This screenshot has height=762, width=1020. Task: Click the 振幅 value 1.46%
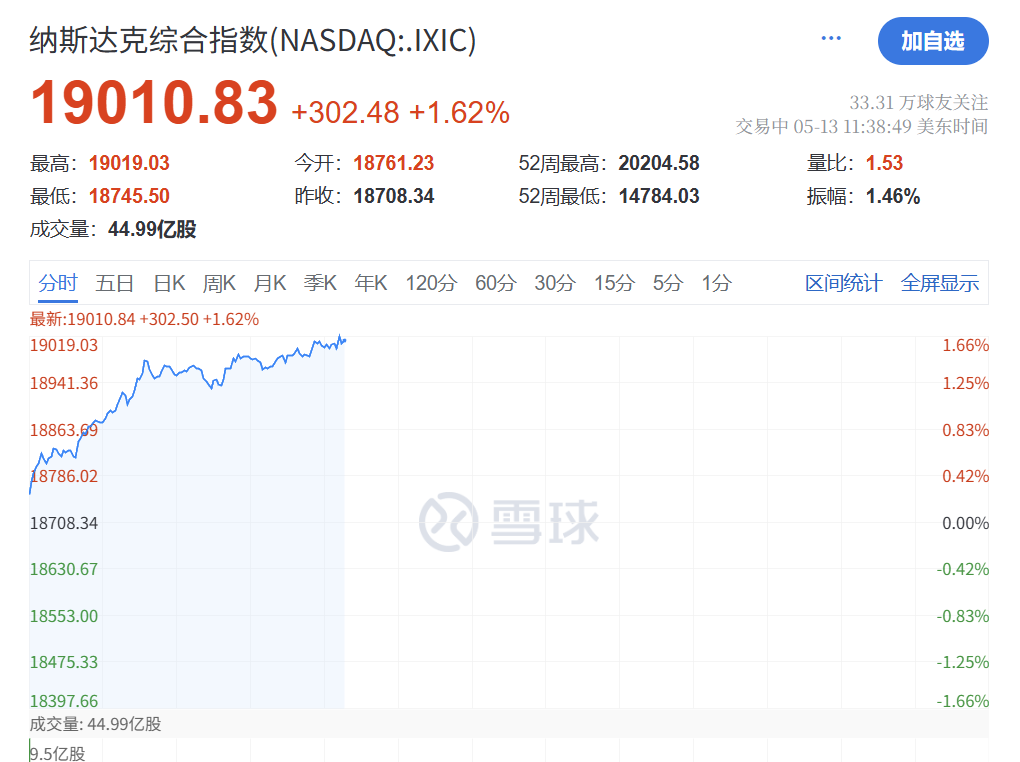click(892, 196)
